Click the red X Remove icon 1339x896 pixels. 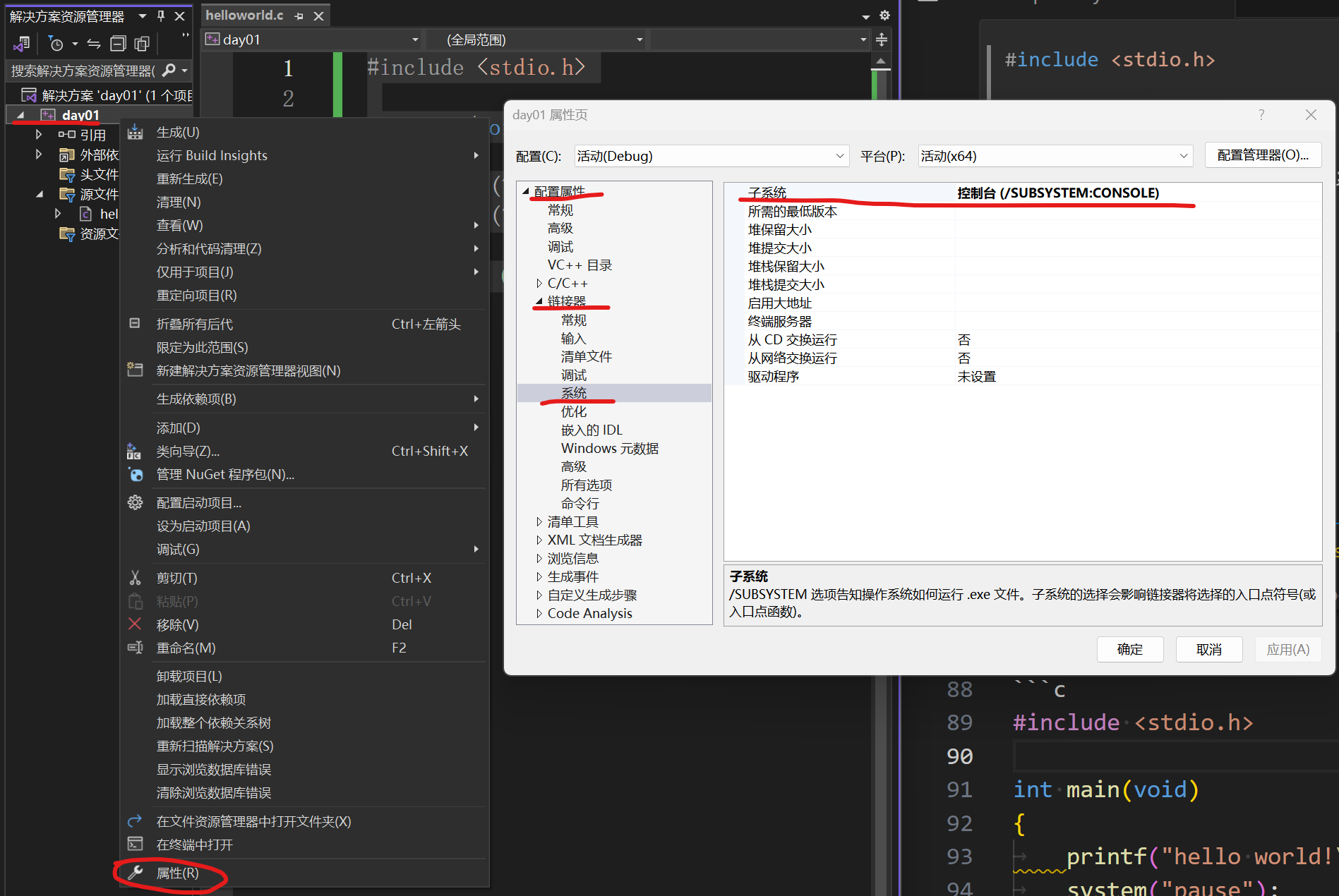tap(135, 624)
